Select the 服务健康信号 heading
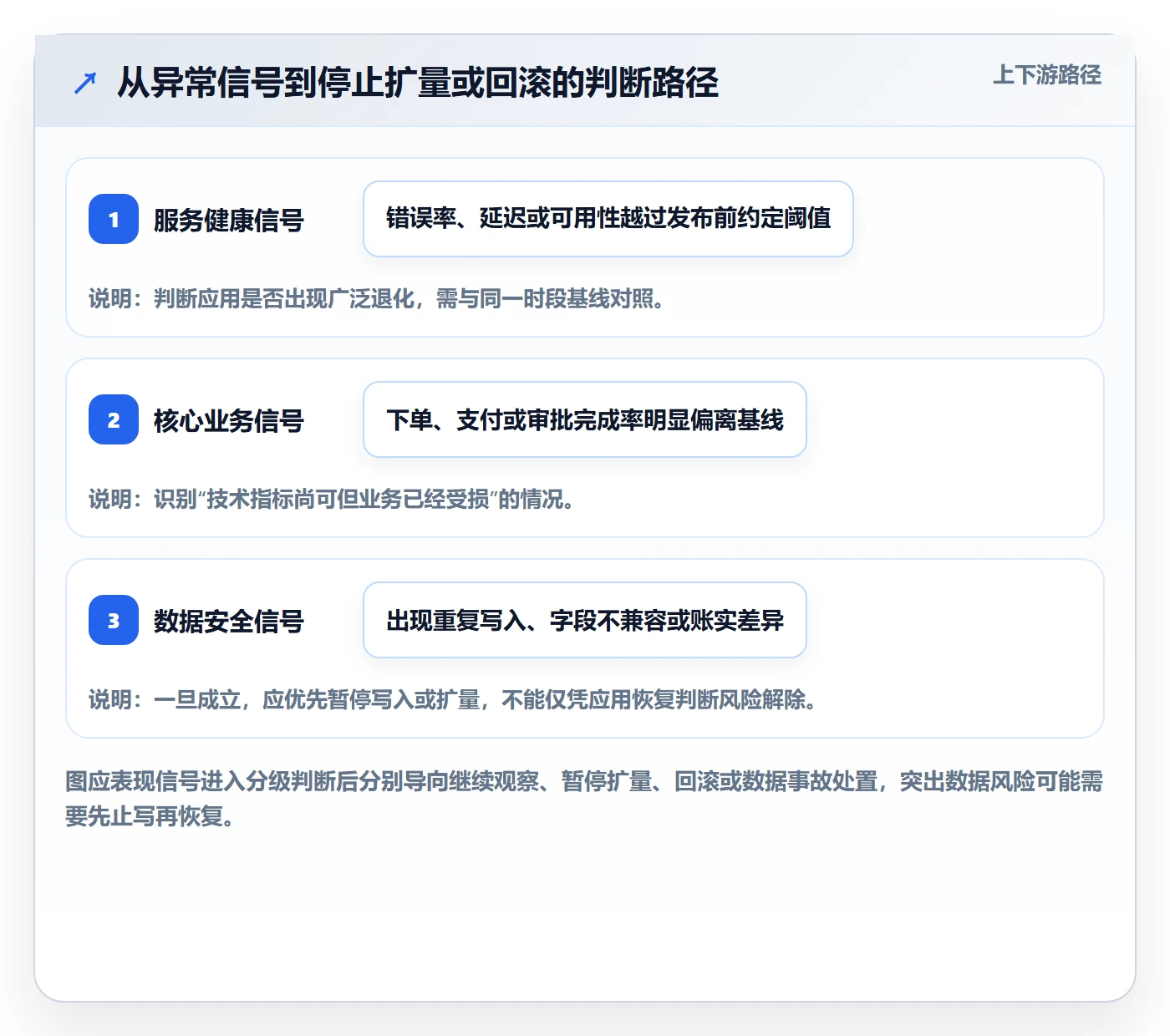 pyautogui.click(x=229, y=221)
